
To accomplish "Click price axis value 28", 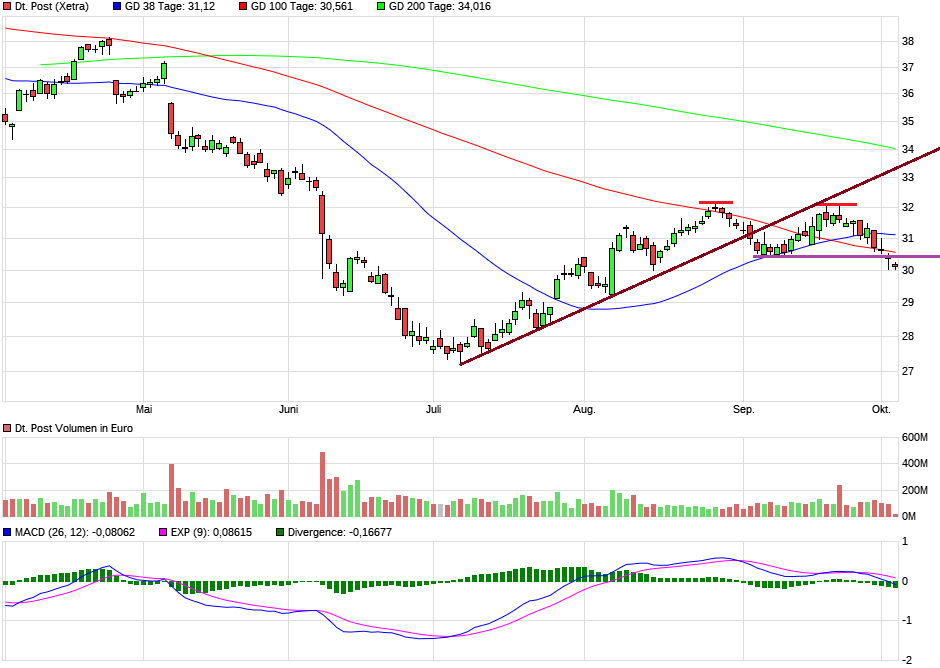I will (908, 336).
